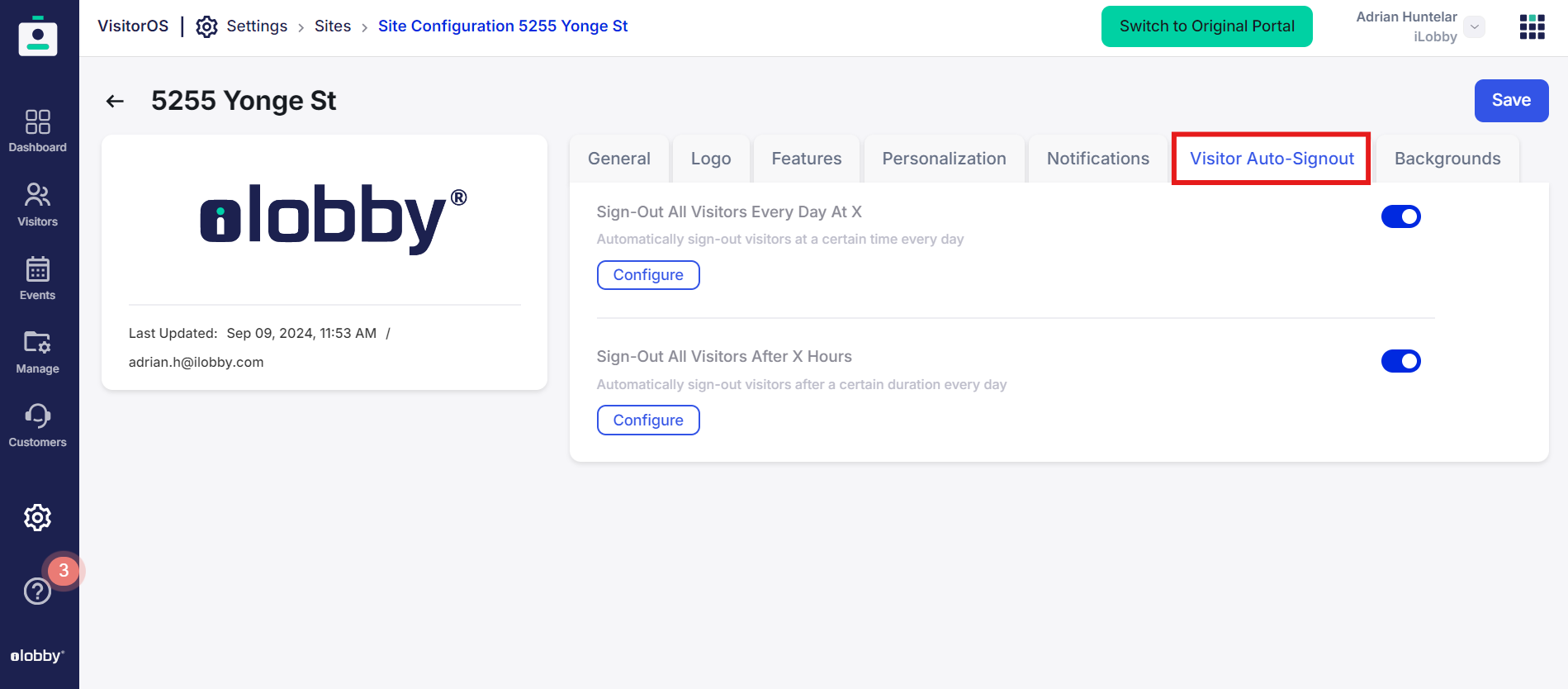The height and width of the screenshot is (689, 1568).
Task: Switch to the Logo tab
Action: coord(711,159)
